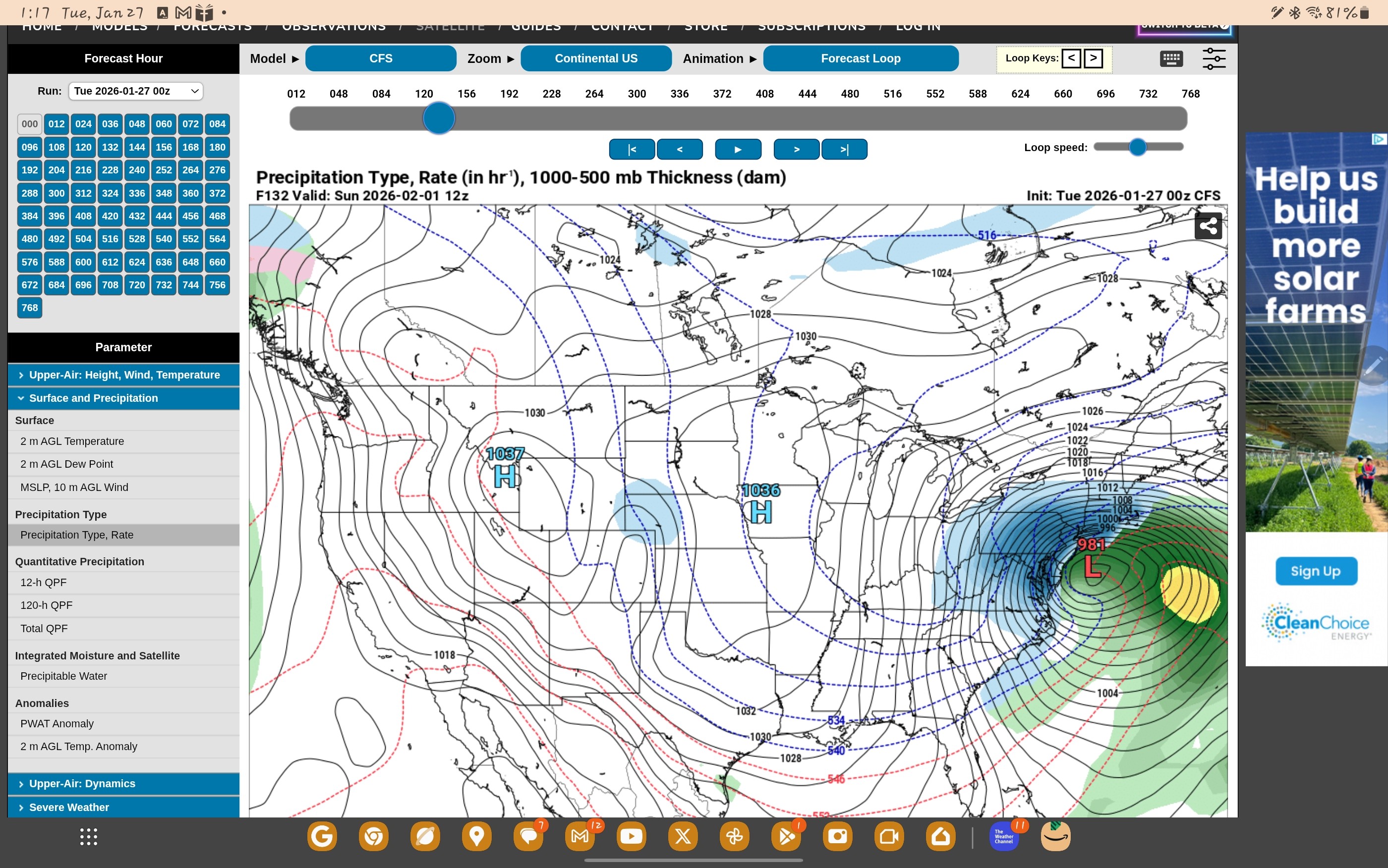Open The Weather Channel app

pyautogui.click(x=1003, y=836)
